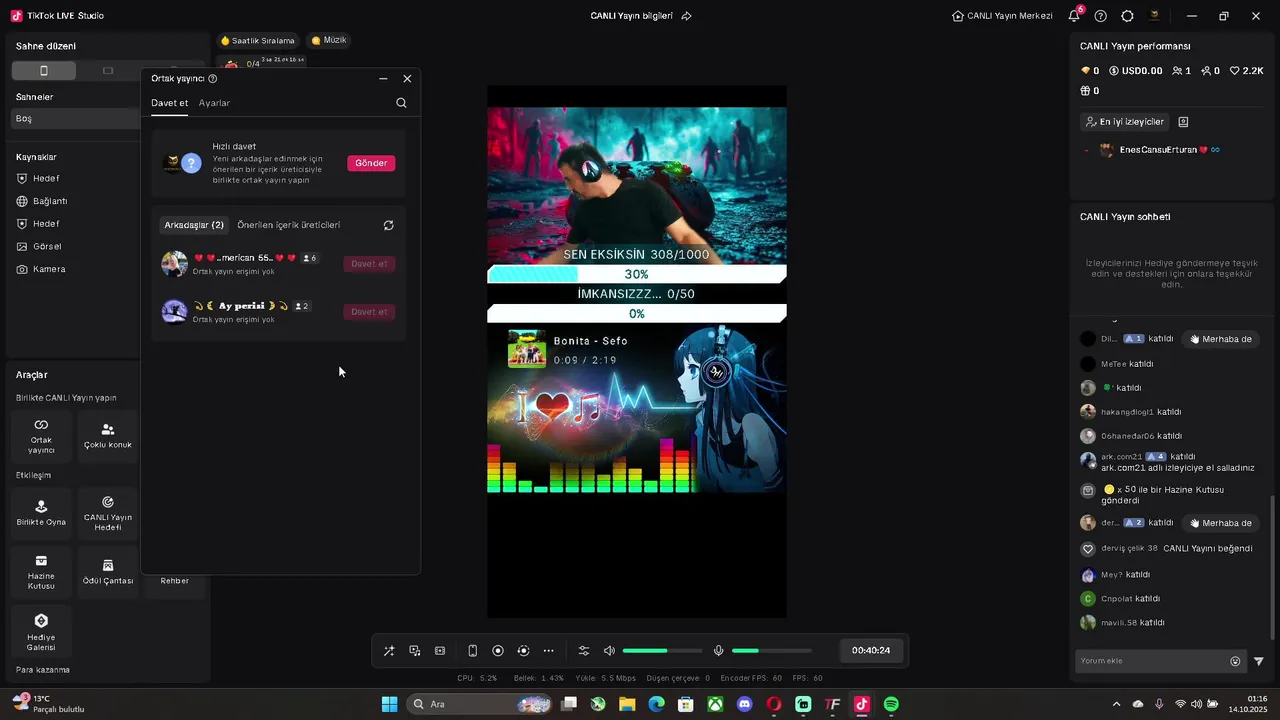Viewport: 1280px width, 720px height.
Task: Select the Kamera source
Action: (x=49, y=269)
